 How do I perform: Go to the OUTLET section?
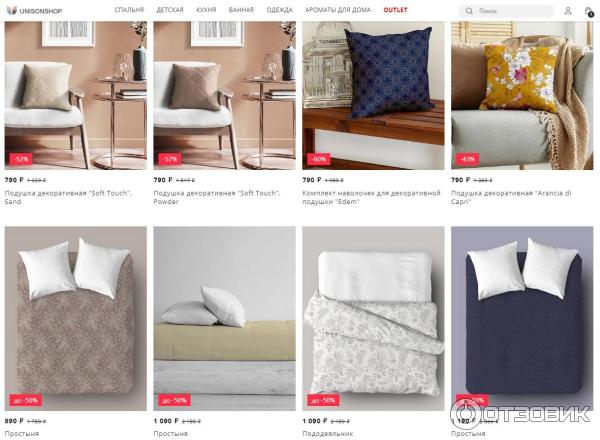(395, 10)
